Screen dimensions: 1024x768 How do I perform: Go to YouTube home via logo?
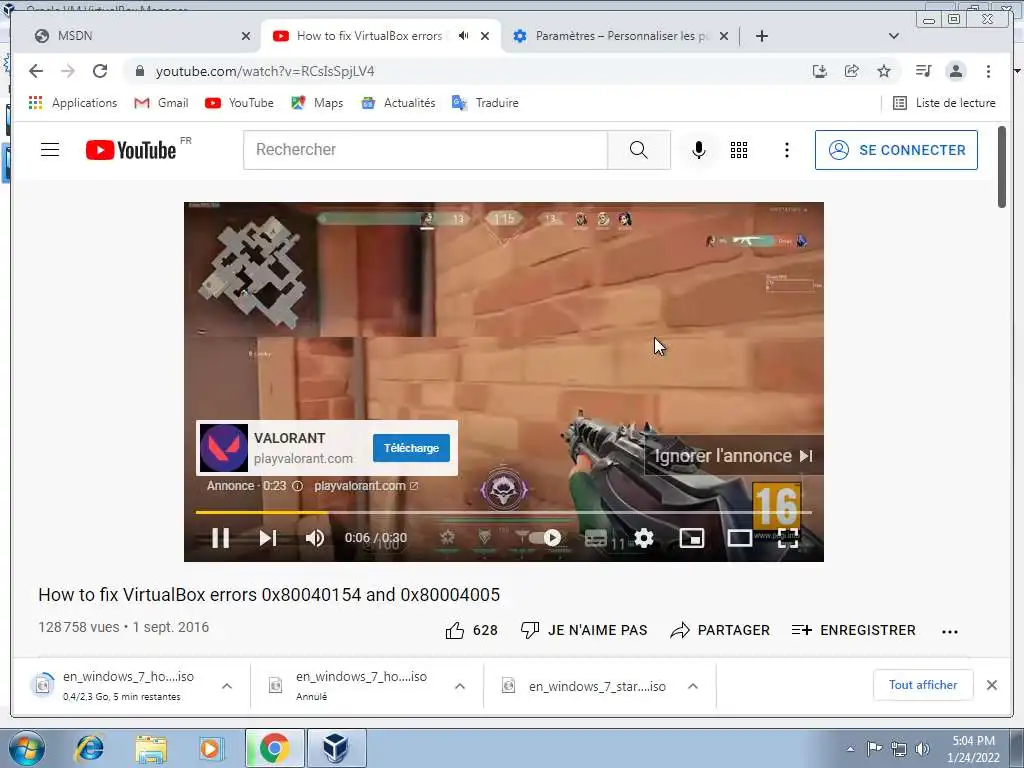[x=132, y=150]
